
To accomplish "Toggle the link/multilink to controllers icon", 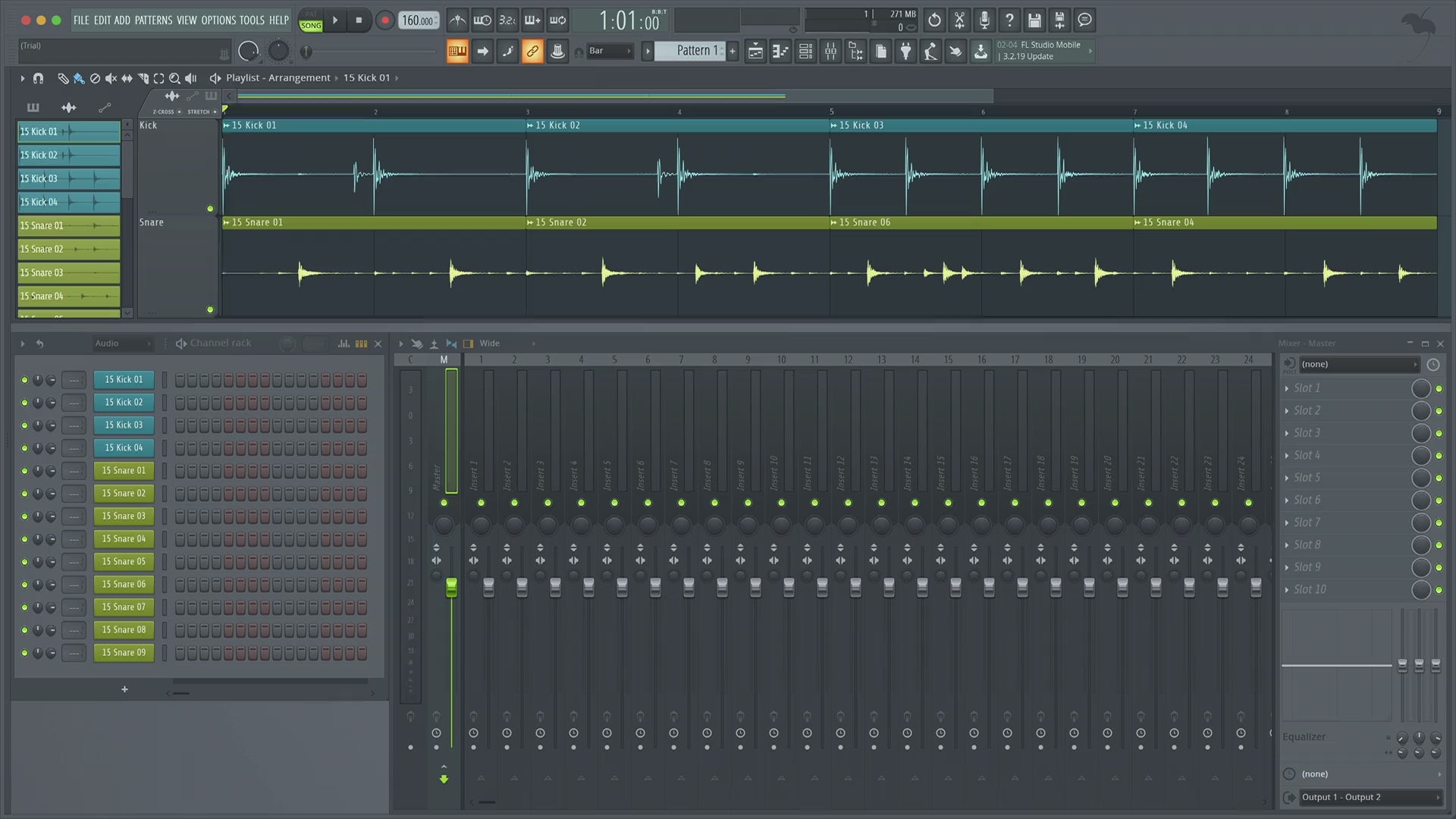I will click(532, 52).
